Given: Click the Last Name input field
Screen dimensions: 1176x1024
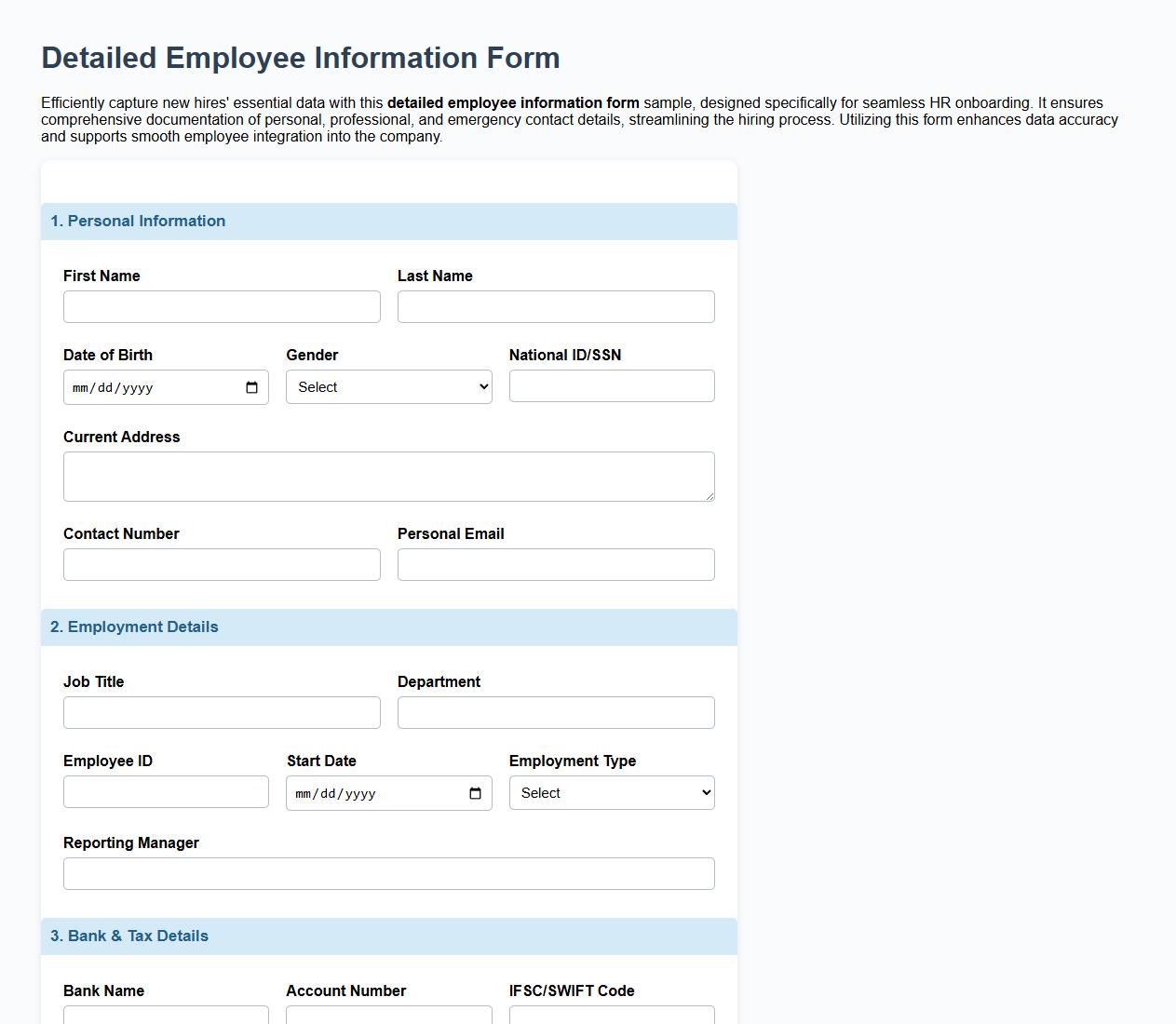Looking at the screenshot, I should tap(555, 306).
